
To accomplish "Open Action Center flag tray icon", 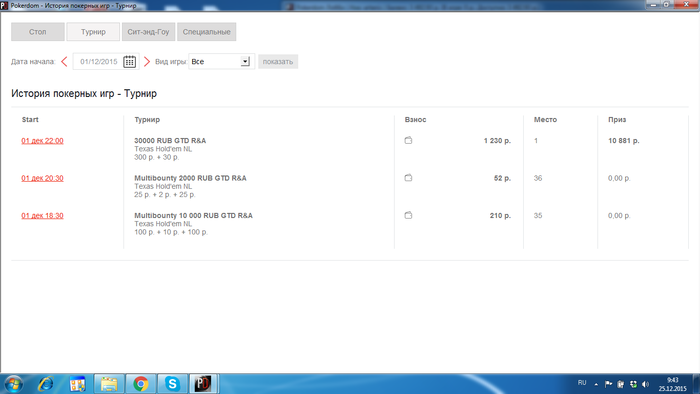I will pyautogui.click(x=608, y=384).
